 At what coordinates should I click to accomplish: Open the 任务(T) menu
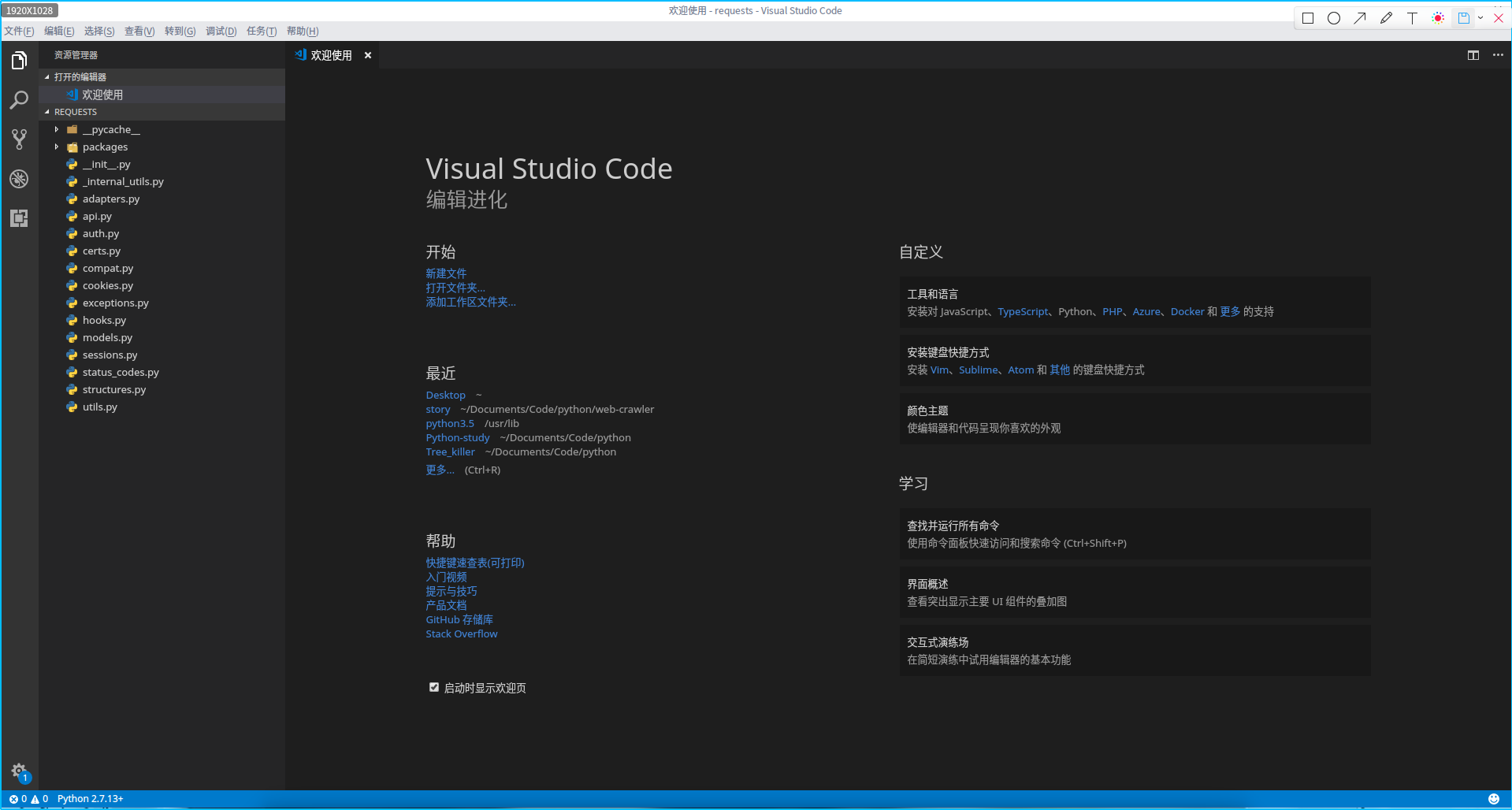262,31
